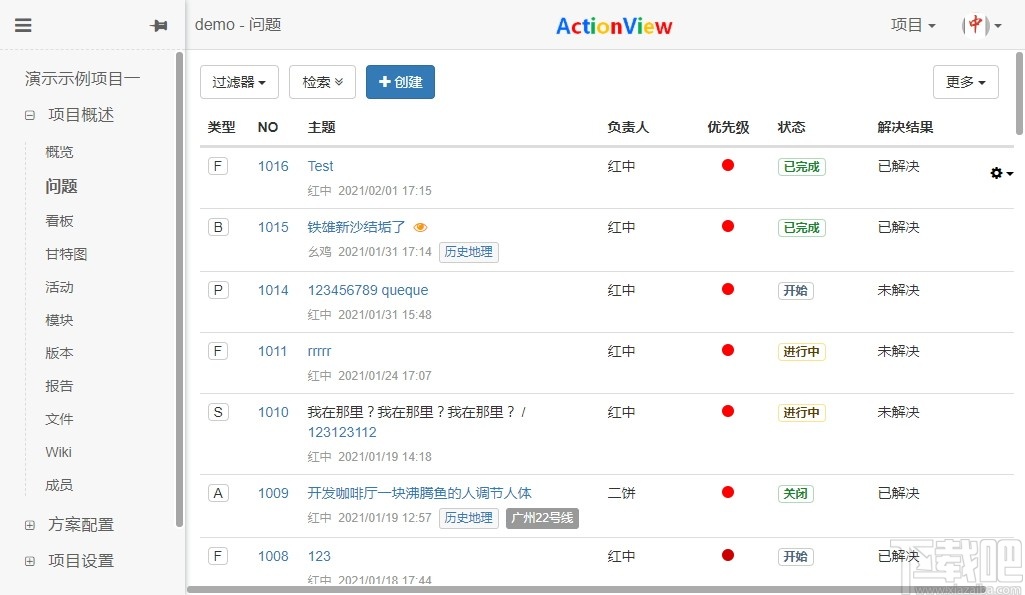The image size is (1025, 595).
Task: Click the F type icon of issue 1016
Action: 218,166
